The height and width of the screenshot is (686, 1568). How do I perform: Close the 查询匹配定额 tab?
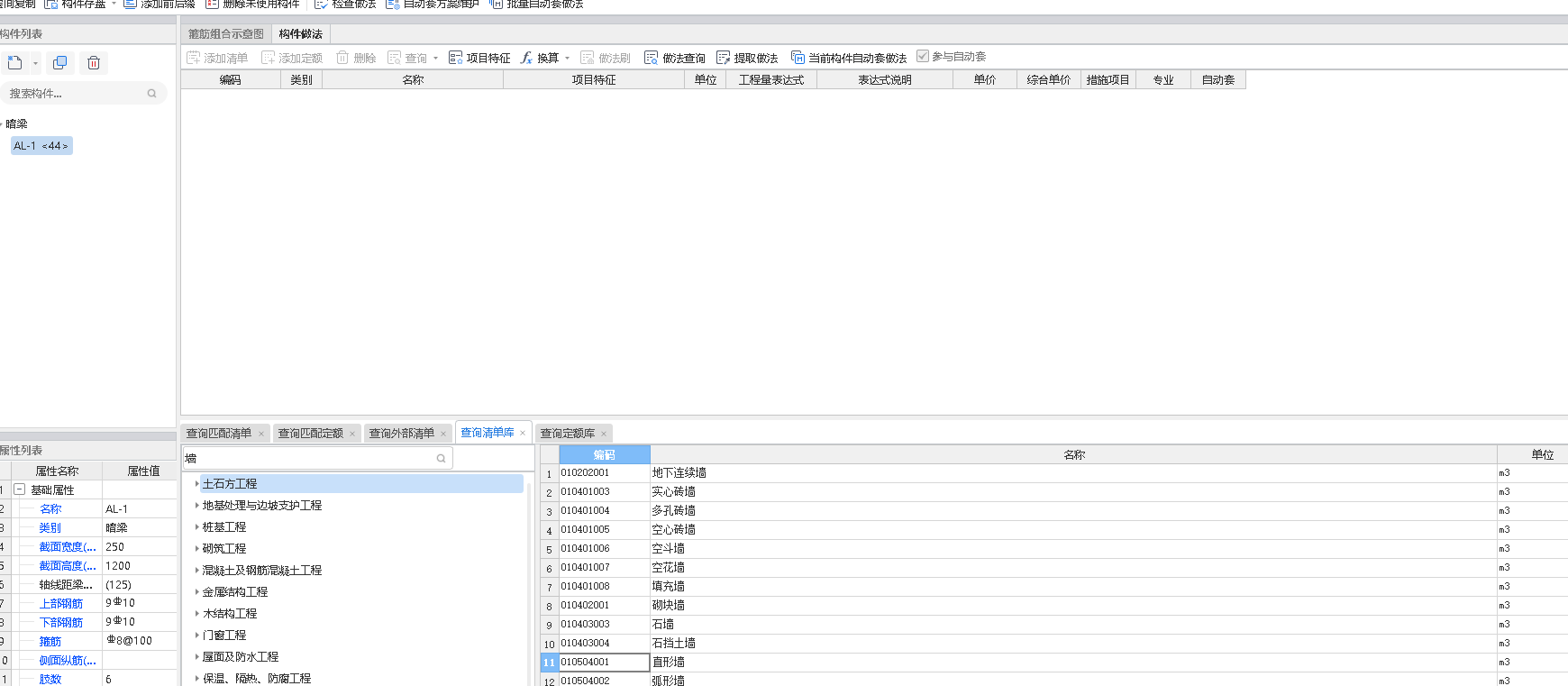(x=352, y=434)
